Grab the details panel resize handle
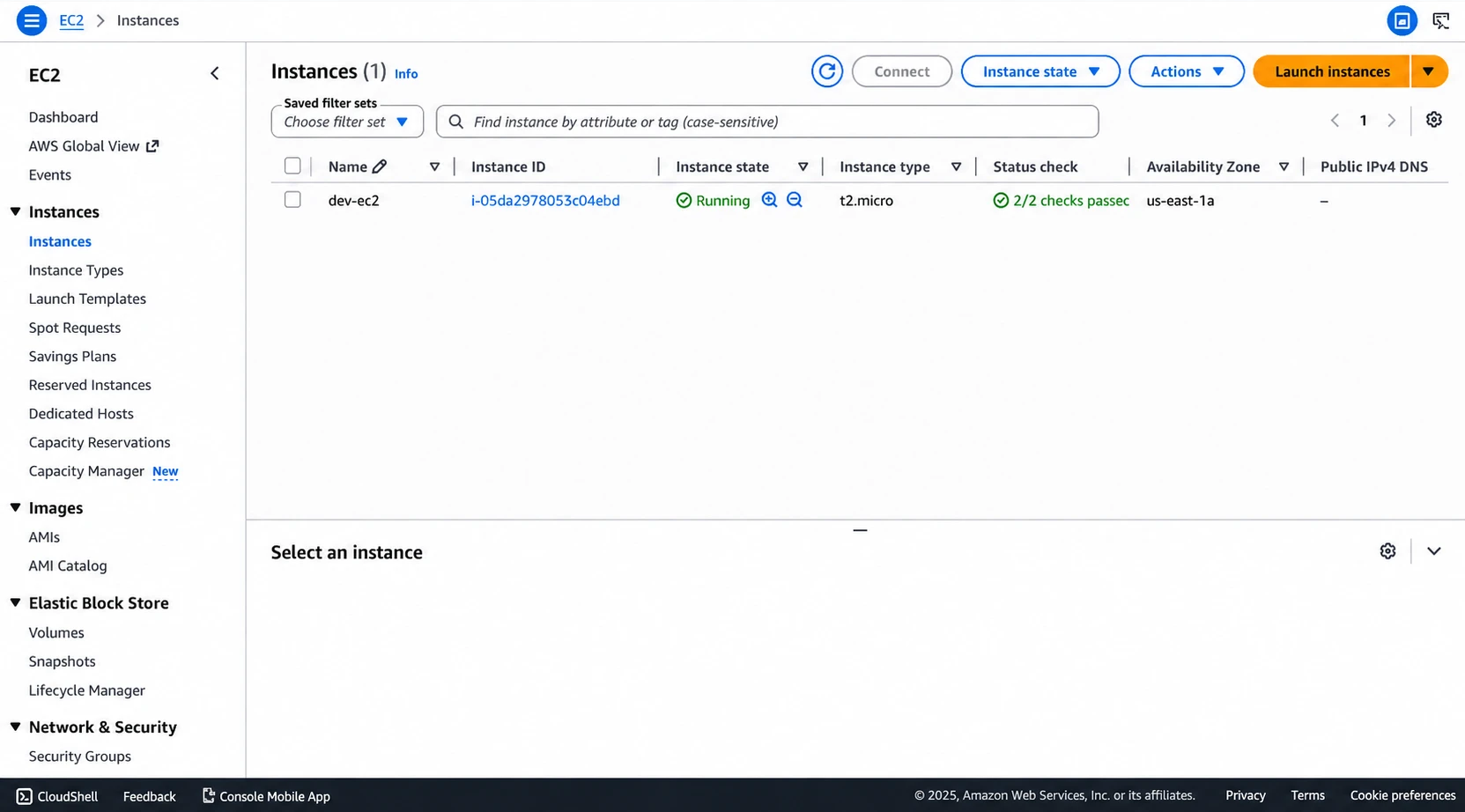This screenshot has height=812, width=1465. [860, 530]
